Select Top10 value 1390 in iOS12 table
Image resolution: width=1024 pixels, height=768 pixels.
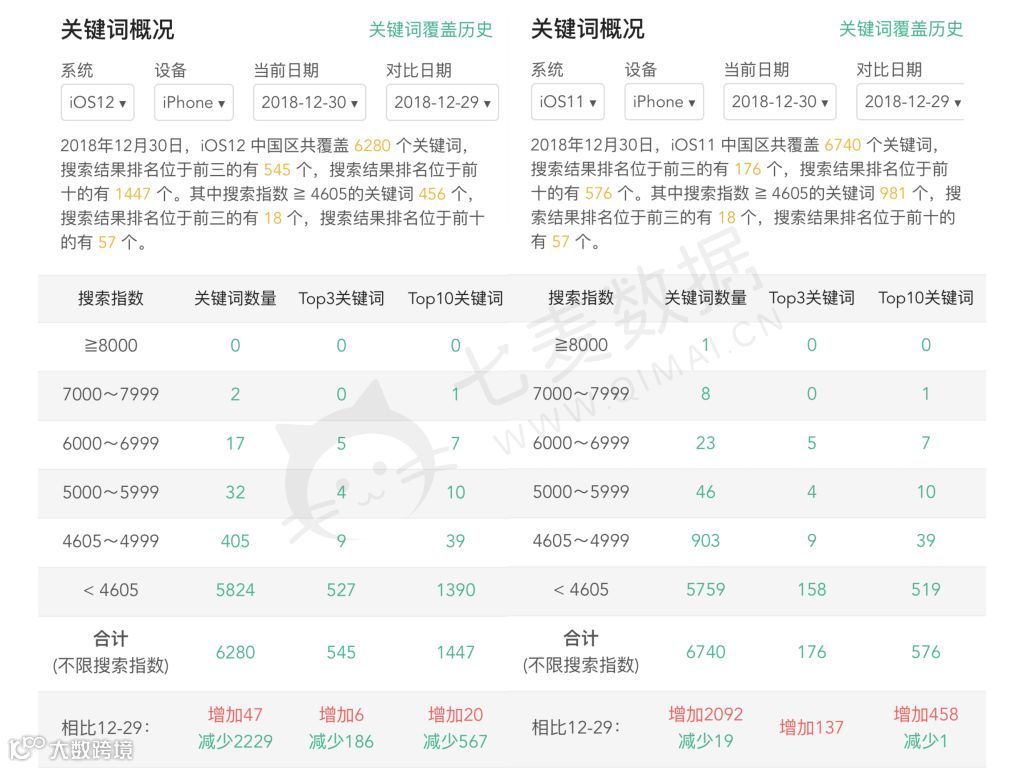[456, 590]
